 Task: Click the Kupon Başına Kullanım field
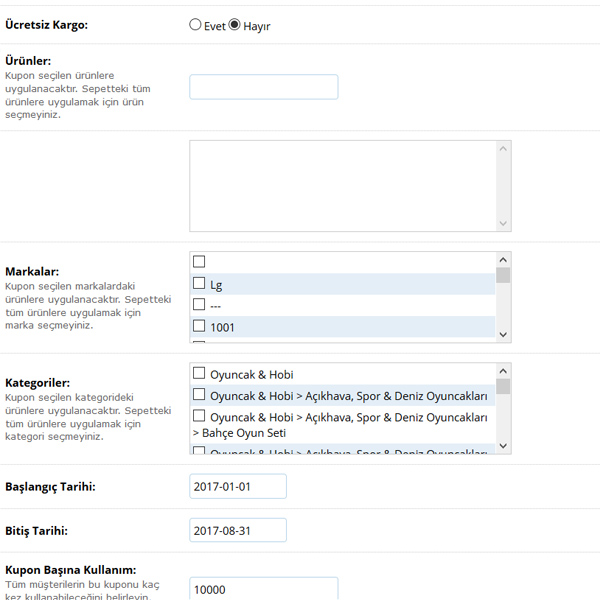pos(263,589)
